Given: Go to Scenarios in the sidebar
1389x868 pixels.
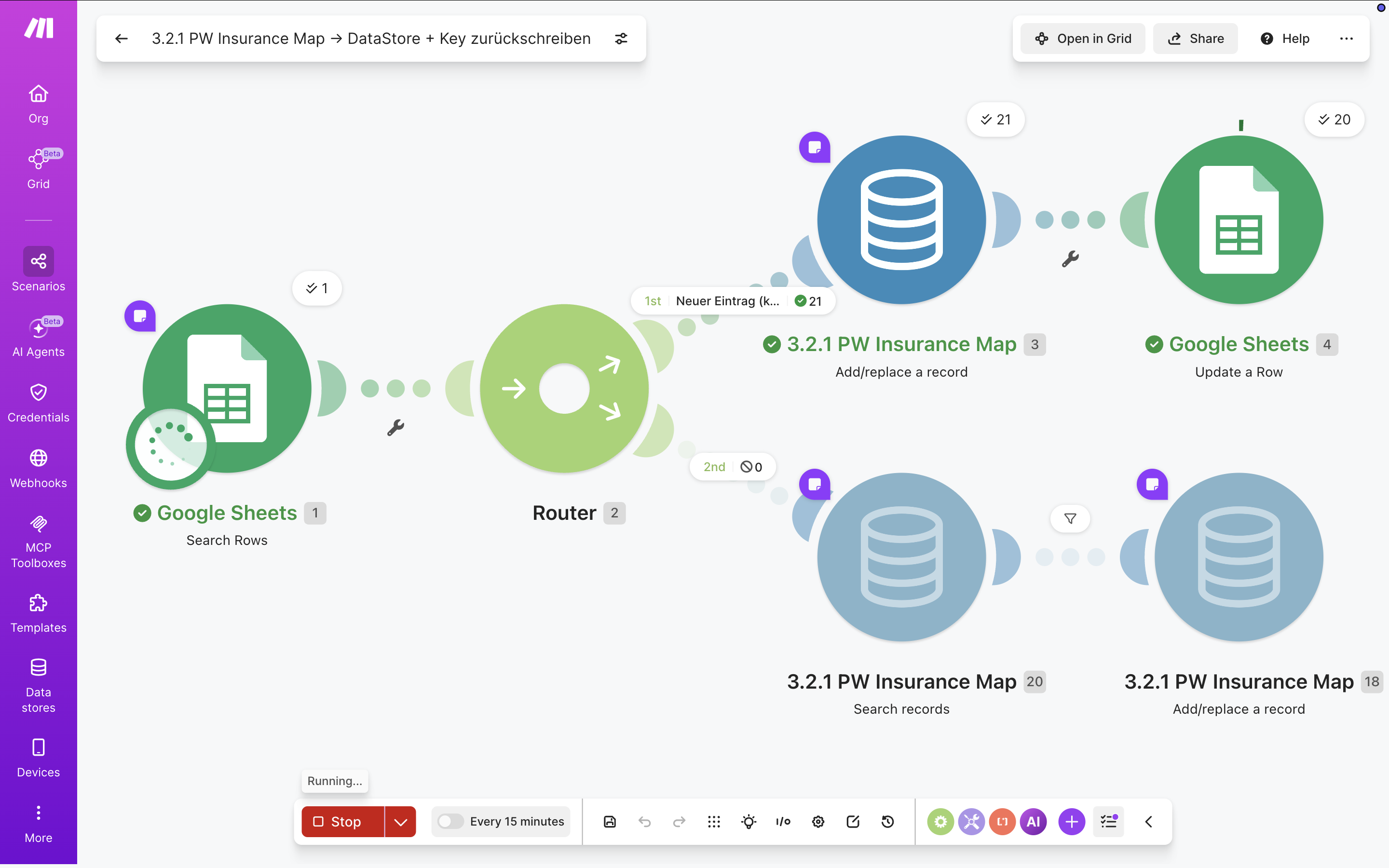Looking at the screenshot, I should click(39, 270).
